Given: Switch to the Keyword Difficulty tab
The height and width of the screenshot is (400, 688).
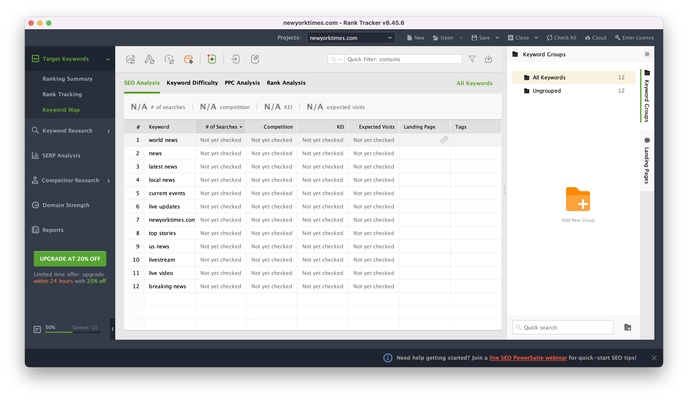Looking at the screenshot, I should point(192,83).
